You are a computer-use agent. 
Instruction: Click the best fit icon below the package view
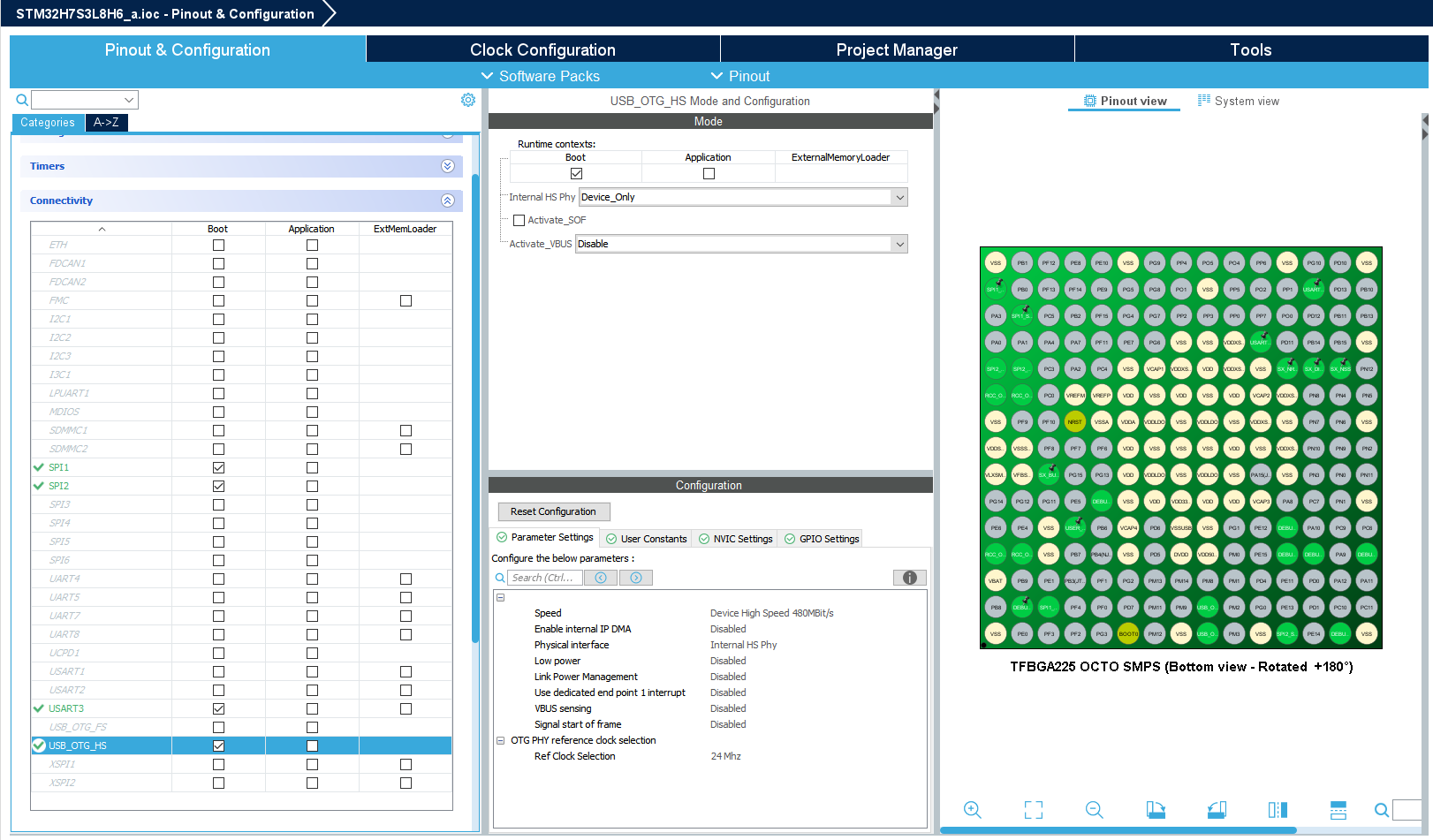pyautogui.click(x=1034, y=810)
